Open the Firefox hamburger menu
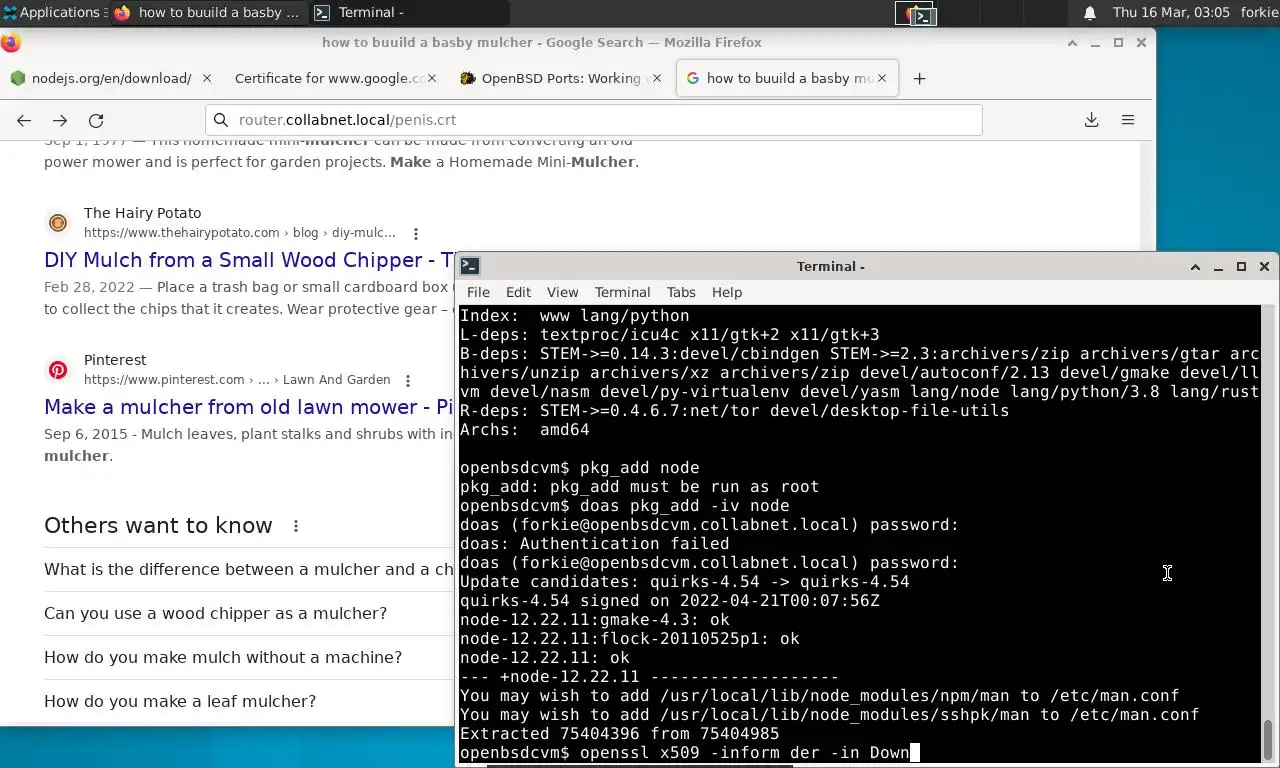The height and width of the screenshot is (768, 1280). (x=1128, y=120)
